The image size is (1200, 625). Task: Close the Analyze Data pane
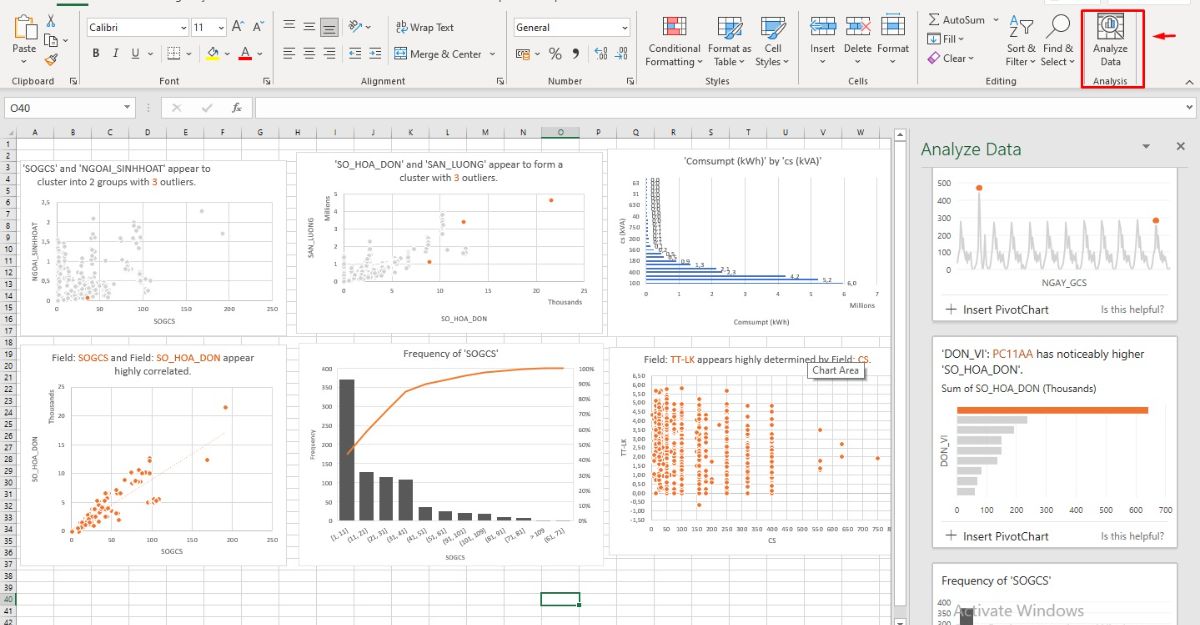[1180, 146]
